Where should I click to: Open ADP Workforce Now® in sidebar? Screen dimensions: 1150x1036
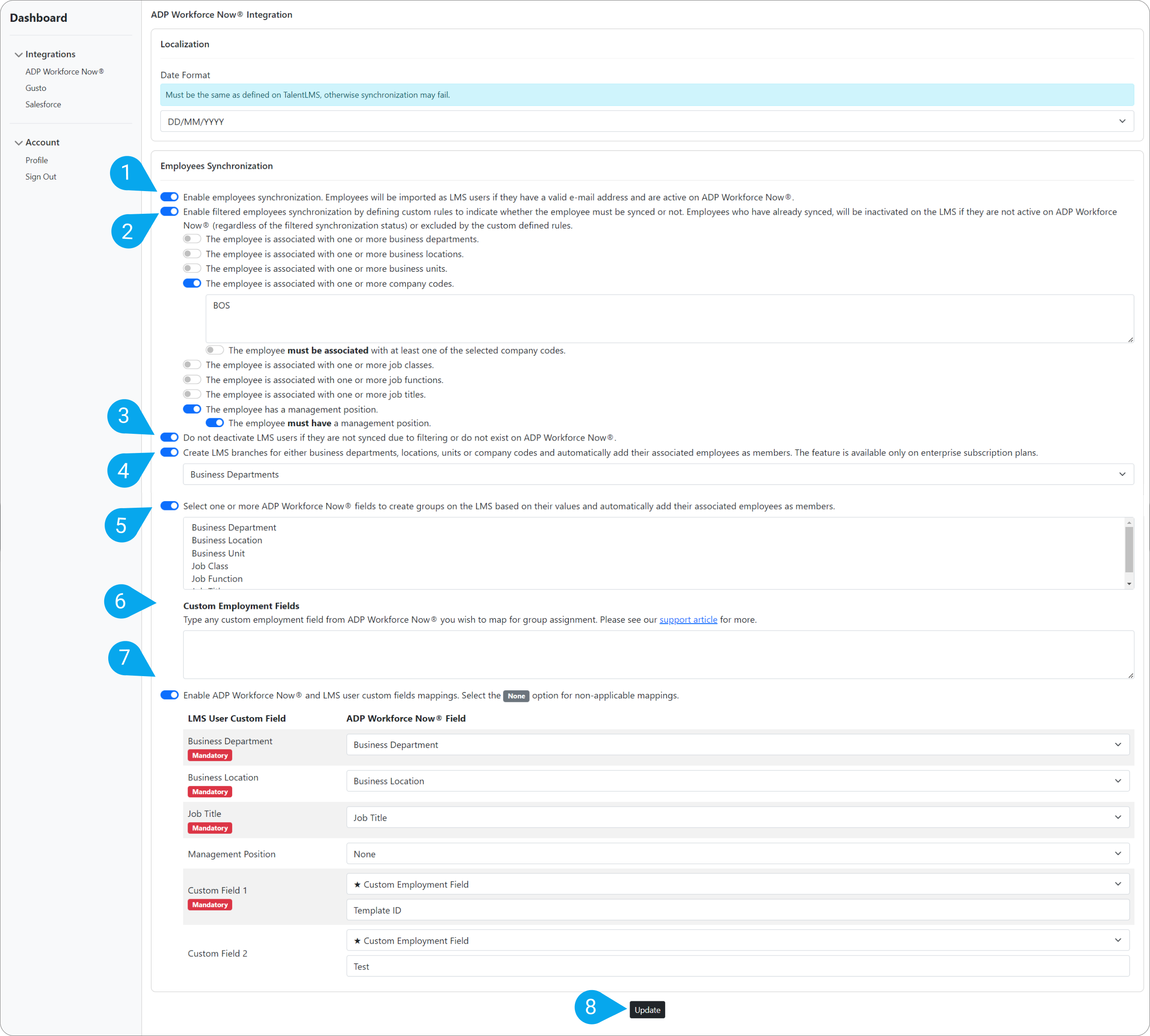[64, 72]
